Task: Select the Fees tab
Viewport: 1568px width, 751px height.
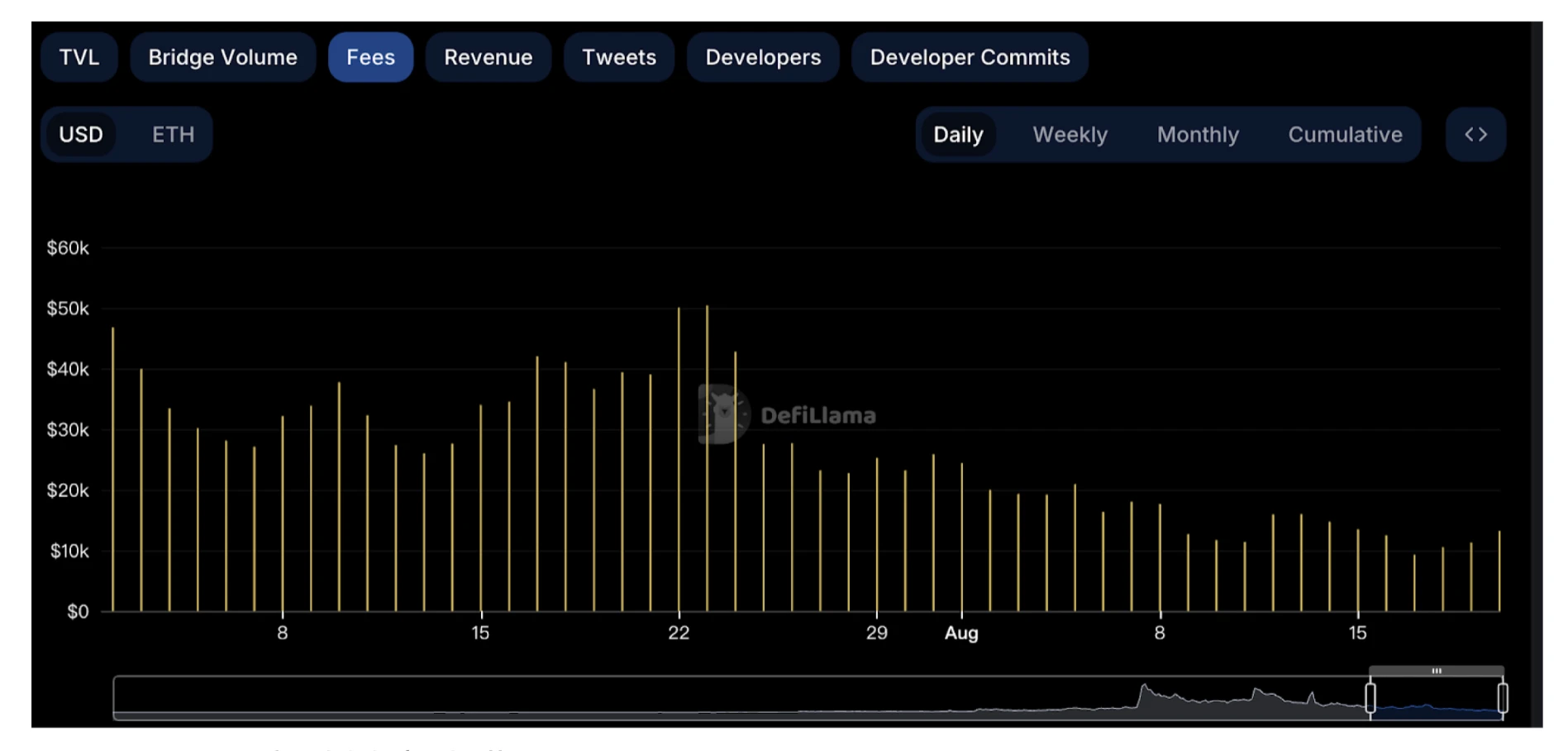Action: 370,57
